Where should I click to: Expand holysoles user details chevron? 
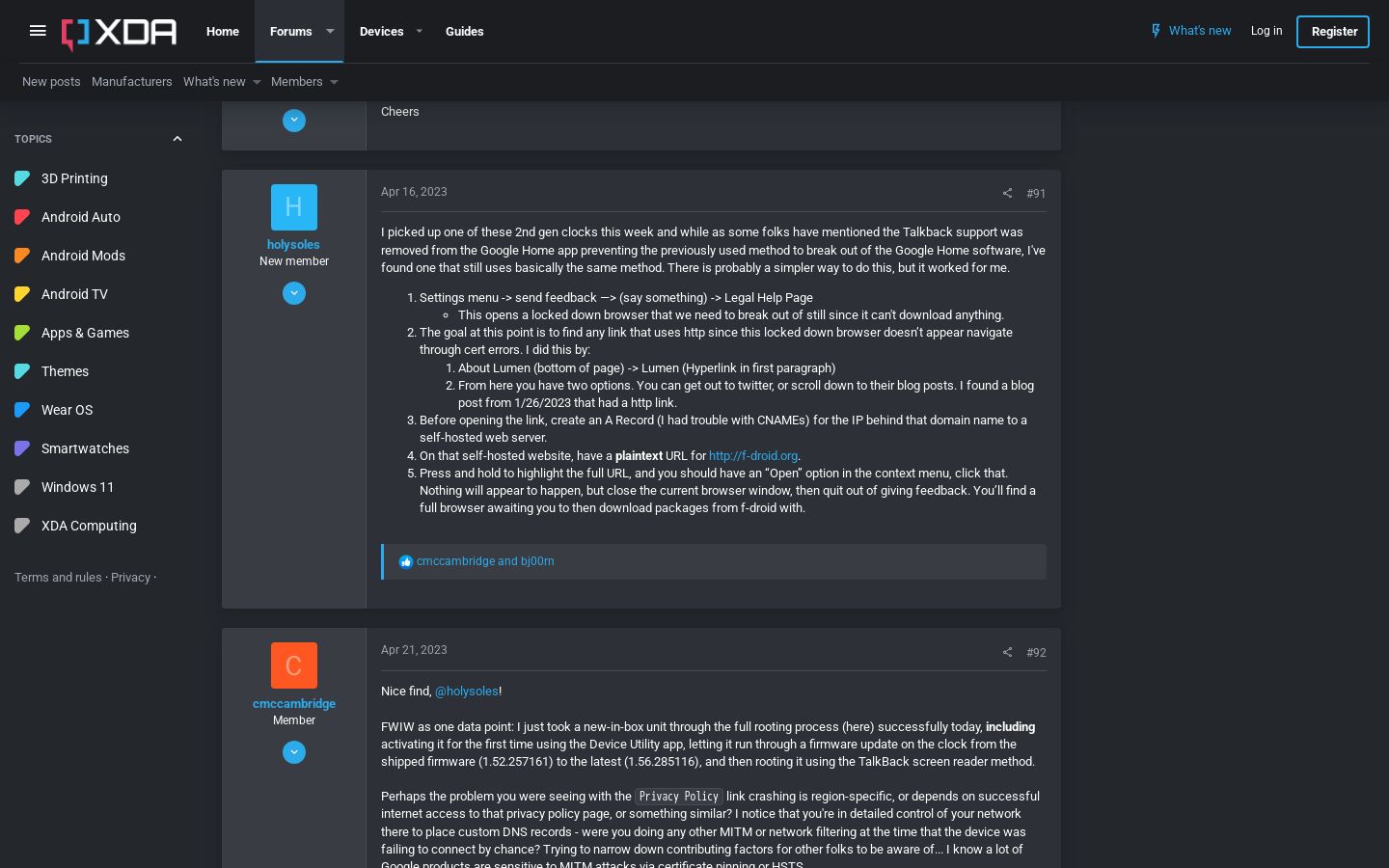click(x=294, y=293)
